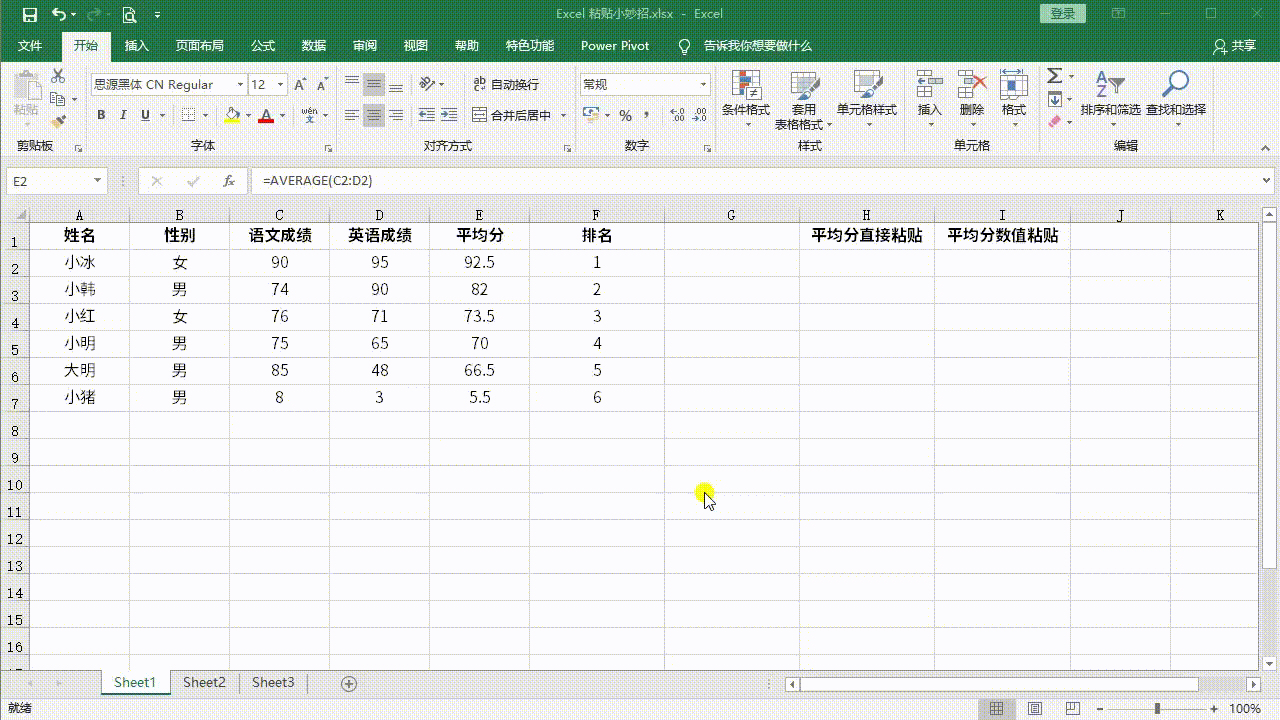The height and width of the screenshot is (720, 1280).
Task: Click the Undo arrow icon
Action: click(x=60, y=15)
